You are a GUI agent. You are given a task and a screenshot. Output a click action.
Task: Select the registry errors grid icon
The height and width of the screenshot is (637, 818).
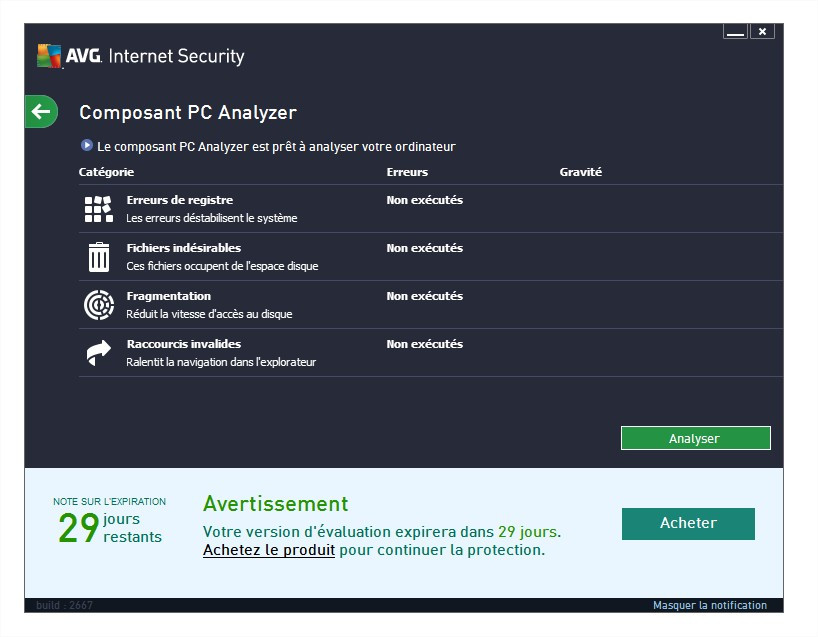tap(98, 208)
